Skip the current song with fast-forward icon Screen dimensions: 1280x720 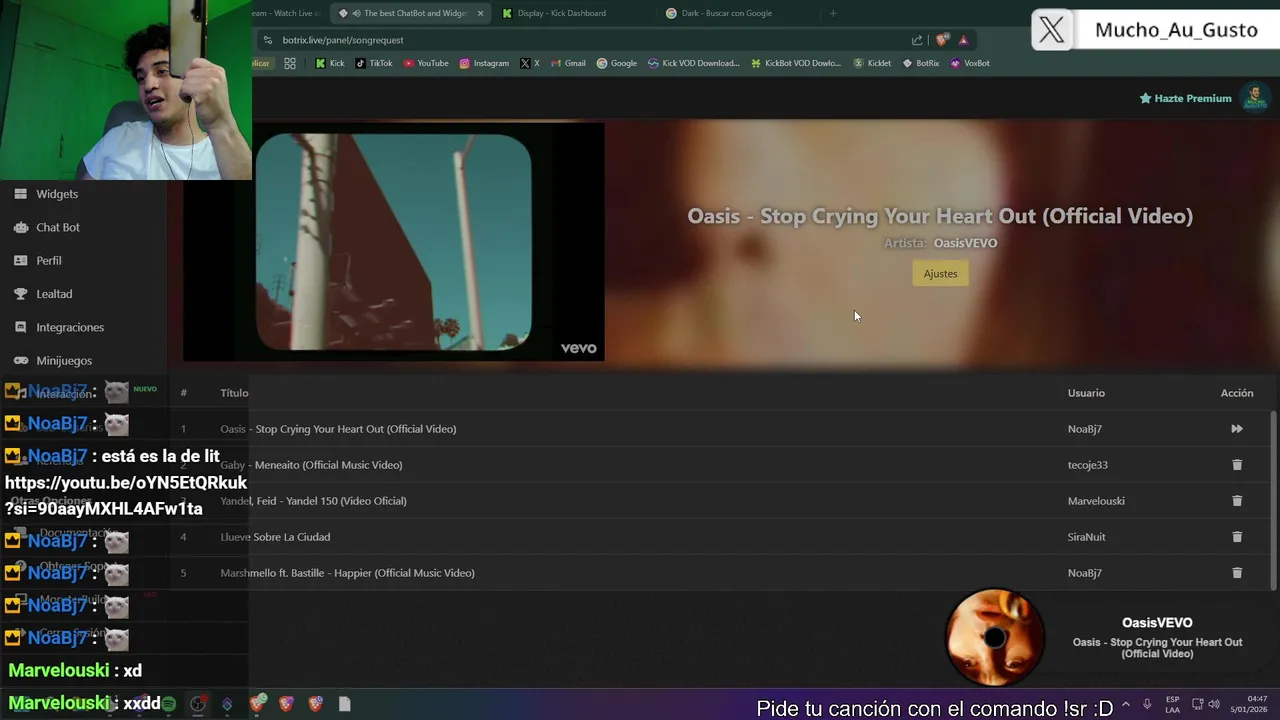tap(1237, 429)
